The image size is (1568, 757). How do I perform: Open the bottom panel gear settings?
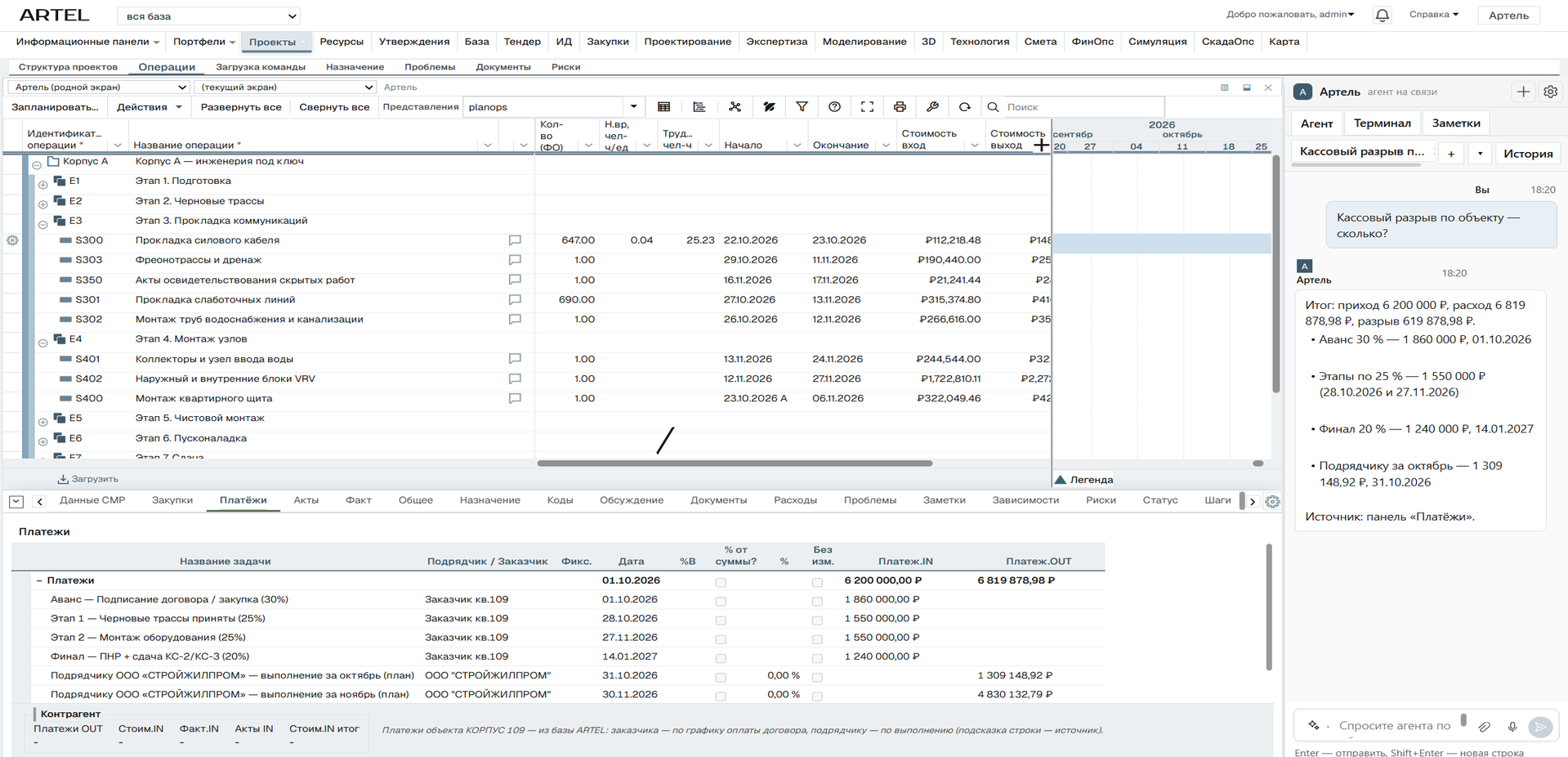point(1272,501)
